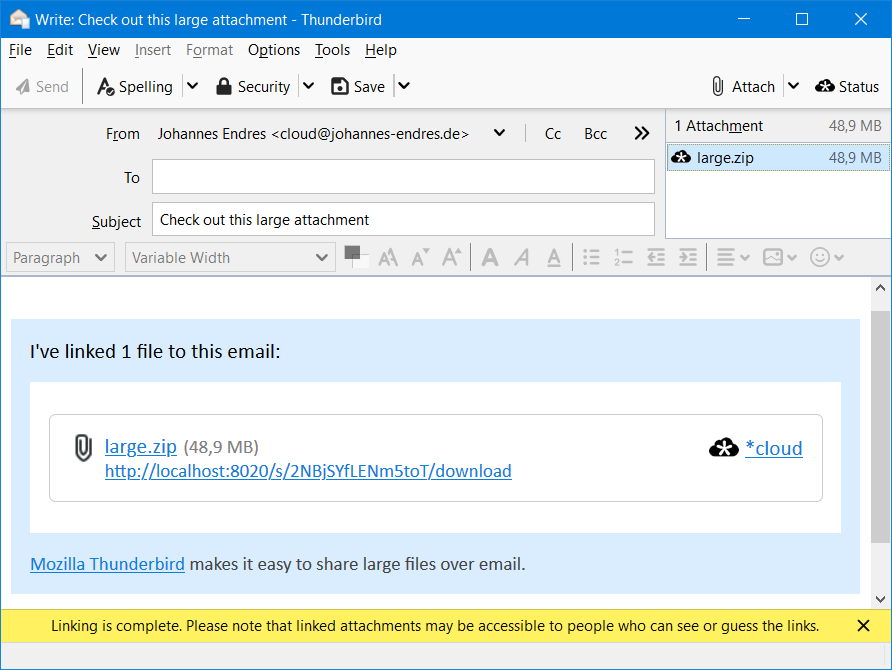Viewport: 892px width, 670px height.
Task: Underline the selected message text
Action: point(554,257)
